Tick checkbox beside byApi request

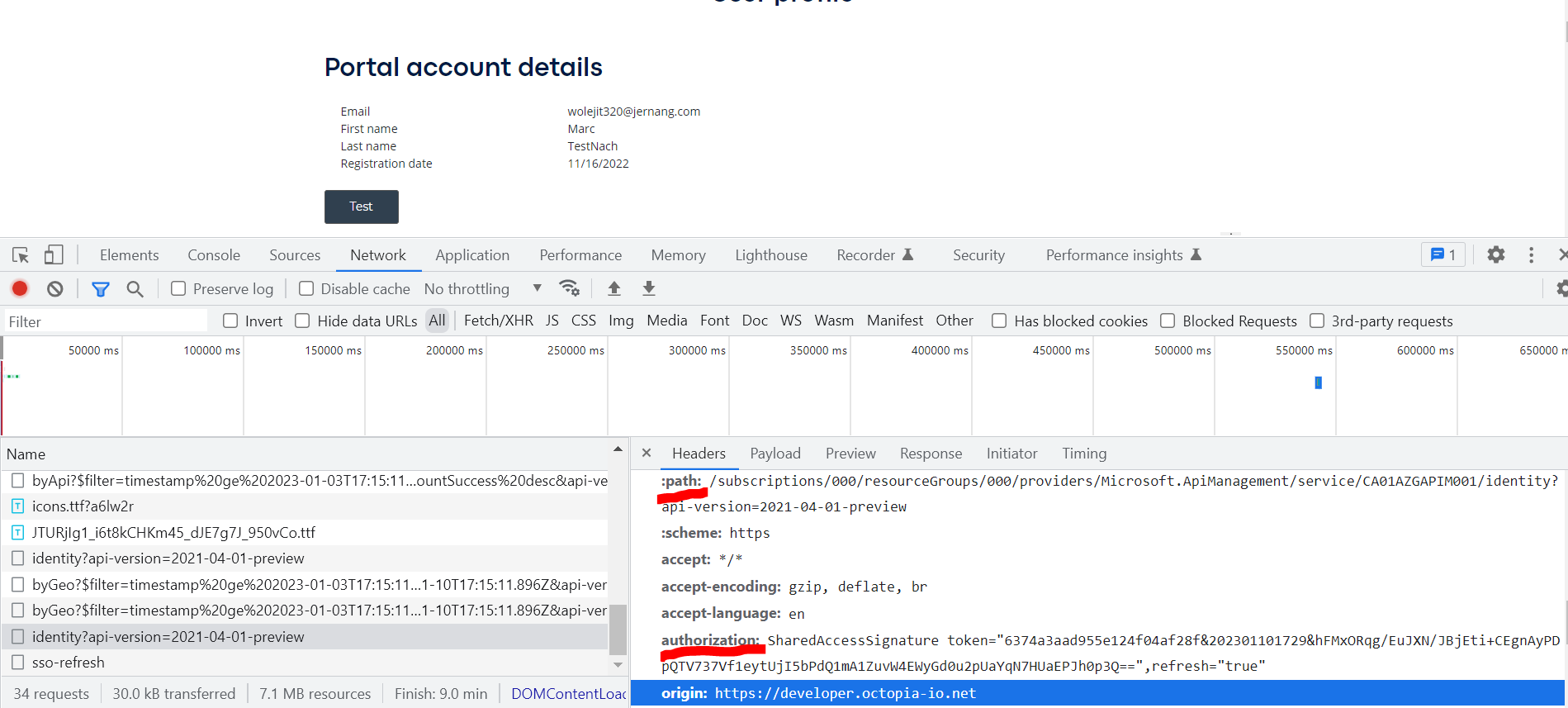tap(17, 481)
